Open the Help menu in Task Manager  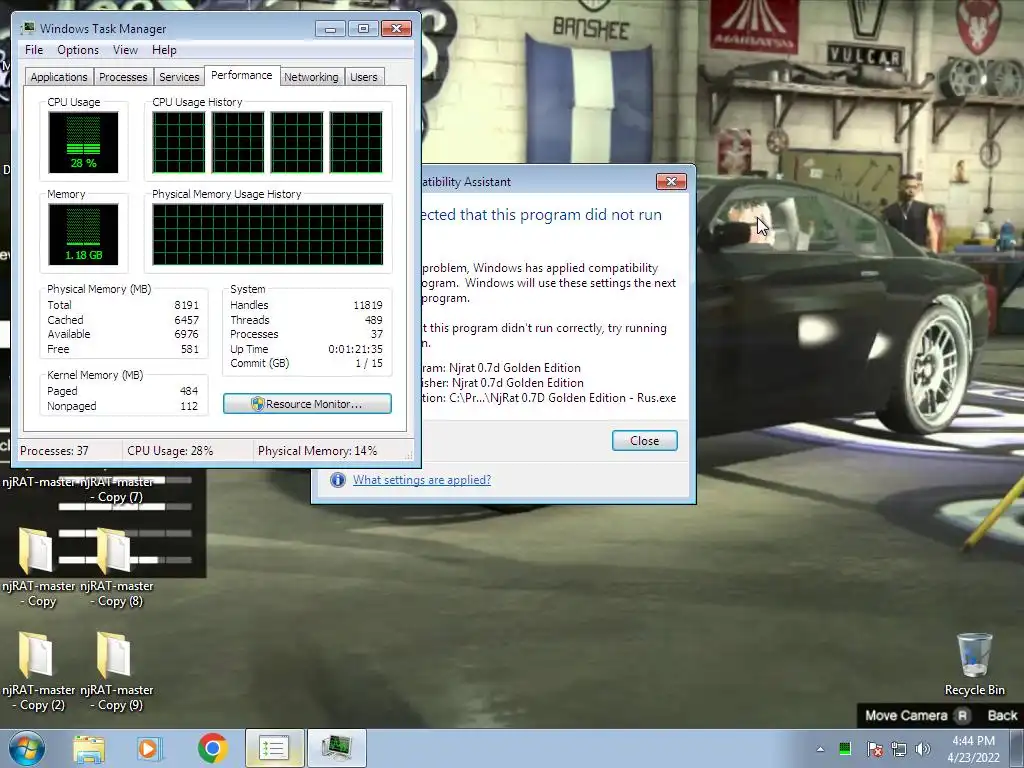click(164, 50)
